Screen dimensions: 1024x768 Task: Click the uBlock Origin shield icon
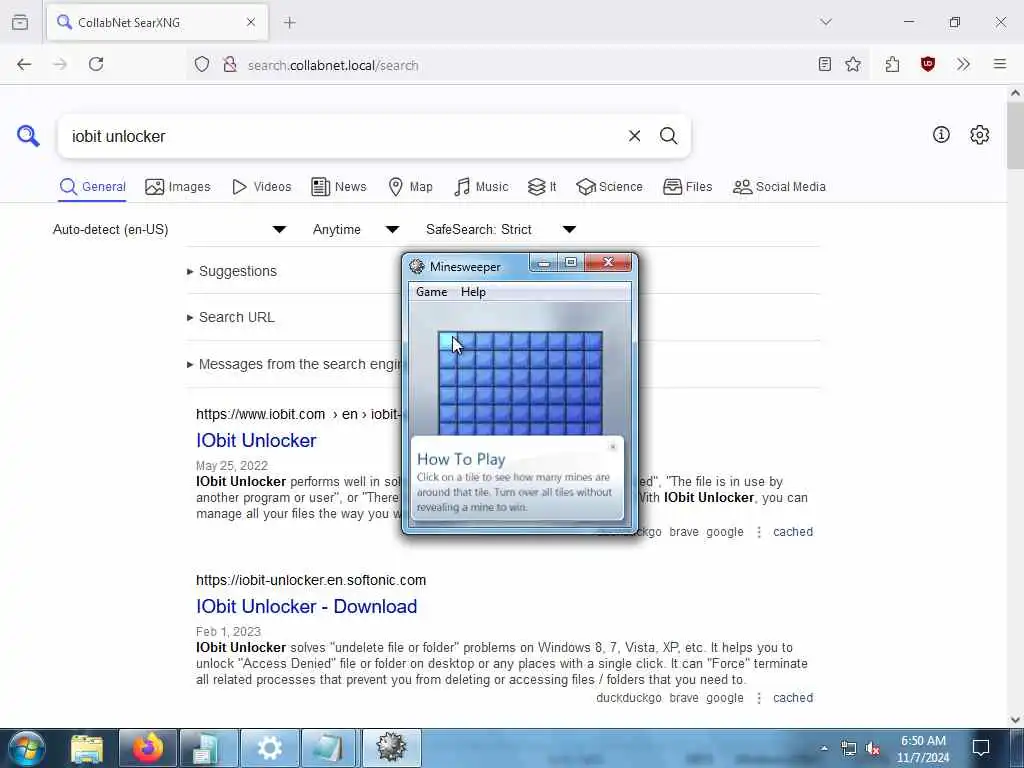[927, 64]
